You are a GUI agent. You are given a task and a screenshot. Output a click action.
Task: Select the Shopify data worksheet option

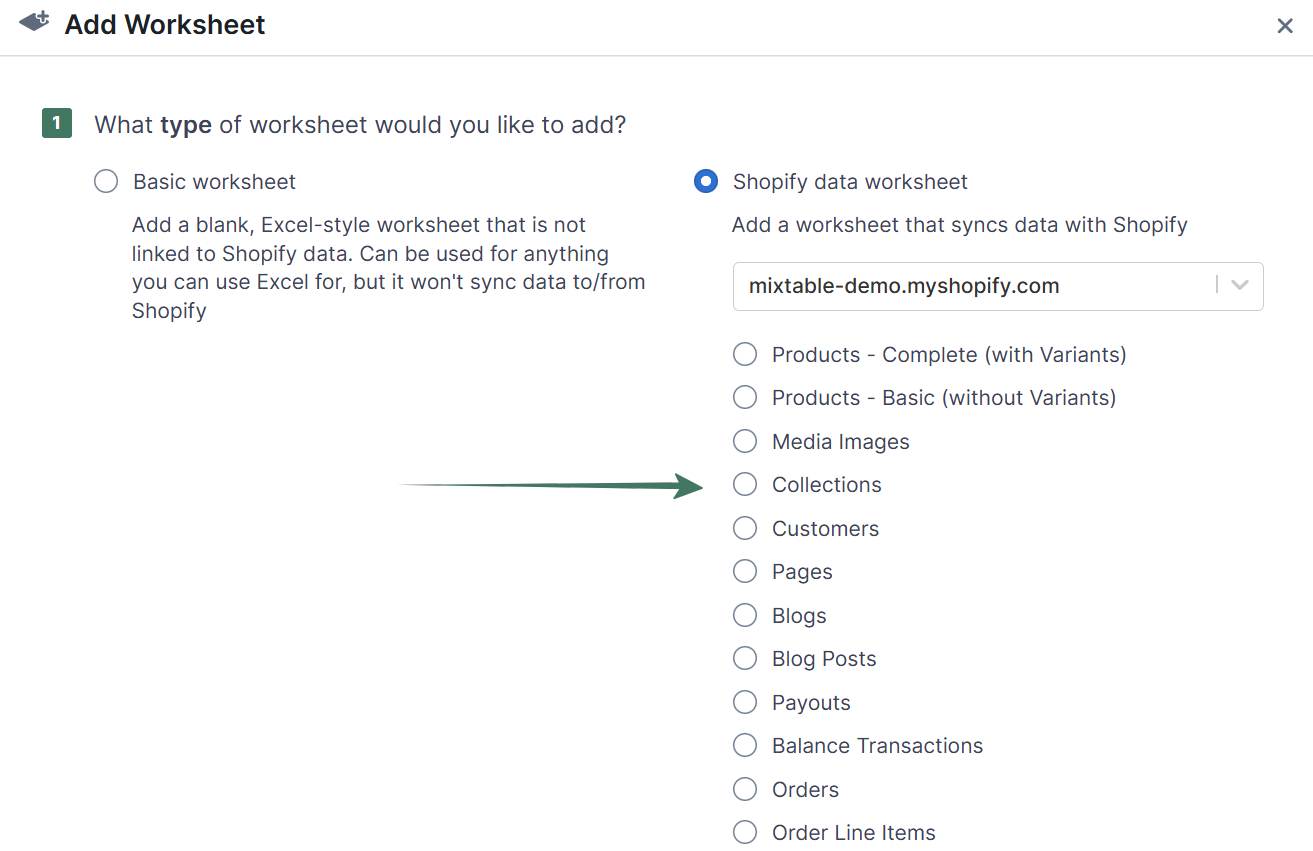706,181
